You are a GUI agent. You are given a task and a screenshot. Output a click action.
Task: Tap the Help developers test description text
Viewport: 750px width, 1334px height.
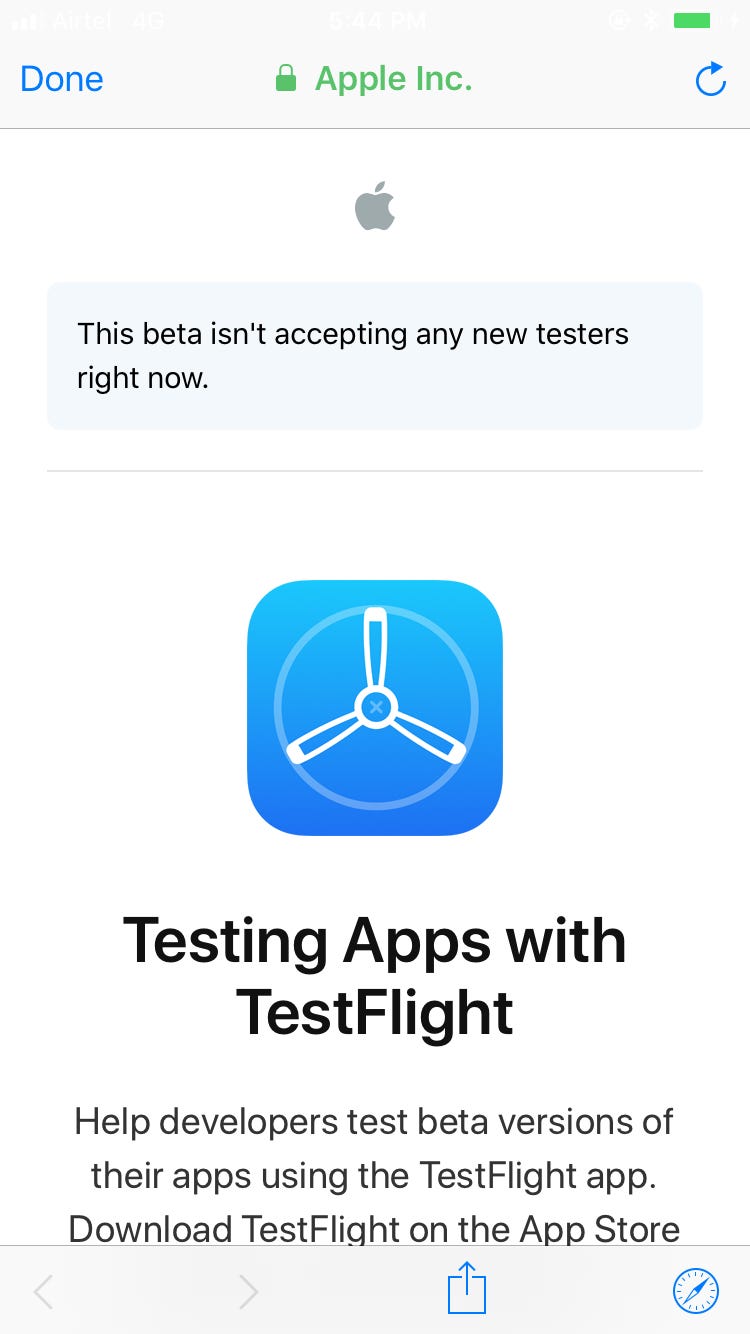[375, 1148]
